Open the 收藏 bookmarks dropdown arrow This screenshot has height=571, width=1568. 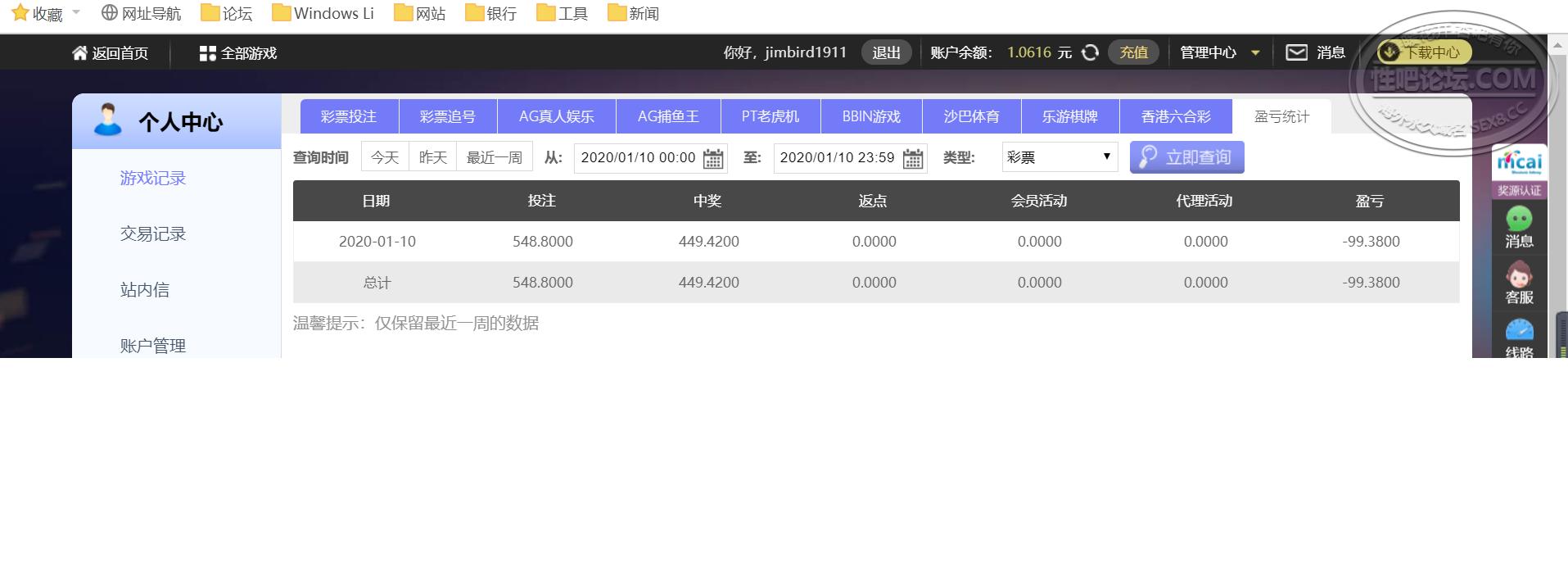(x=76, y=12)
